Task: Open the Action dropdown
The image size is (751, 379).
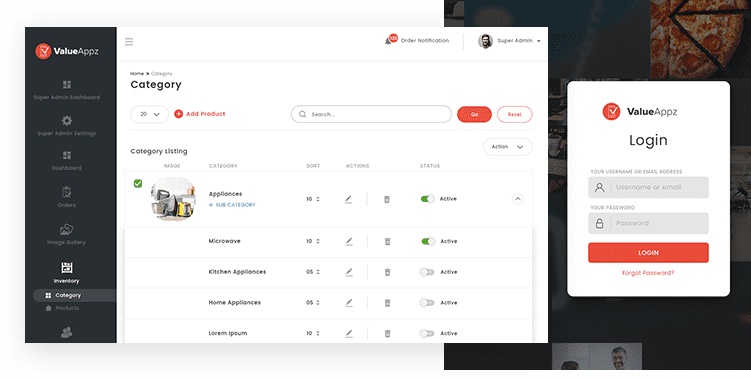Action: click(507, 147)
